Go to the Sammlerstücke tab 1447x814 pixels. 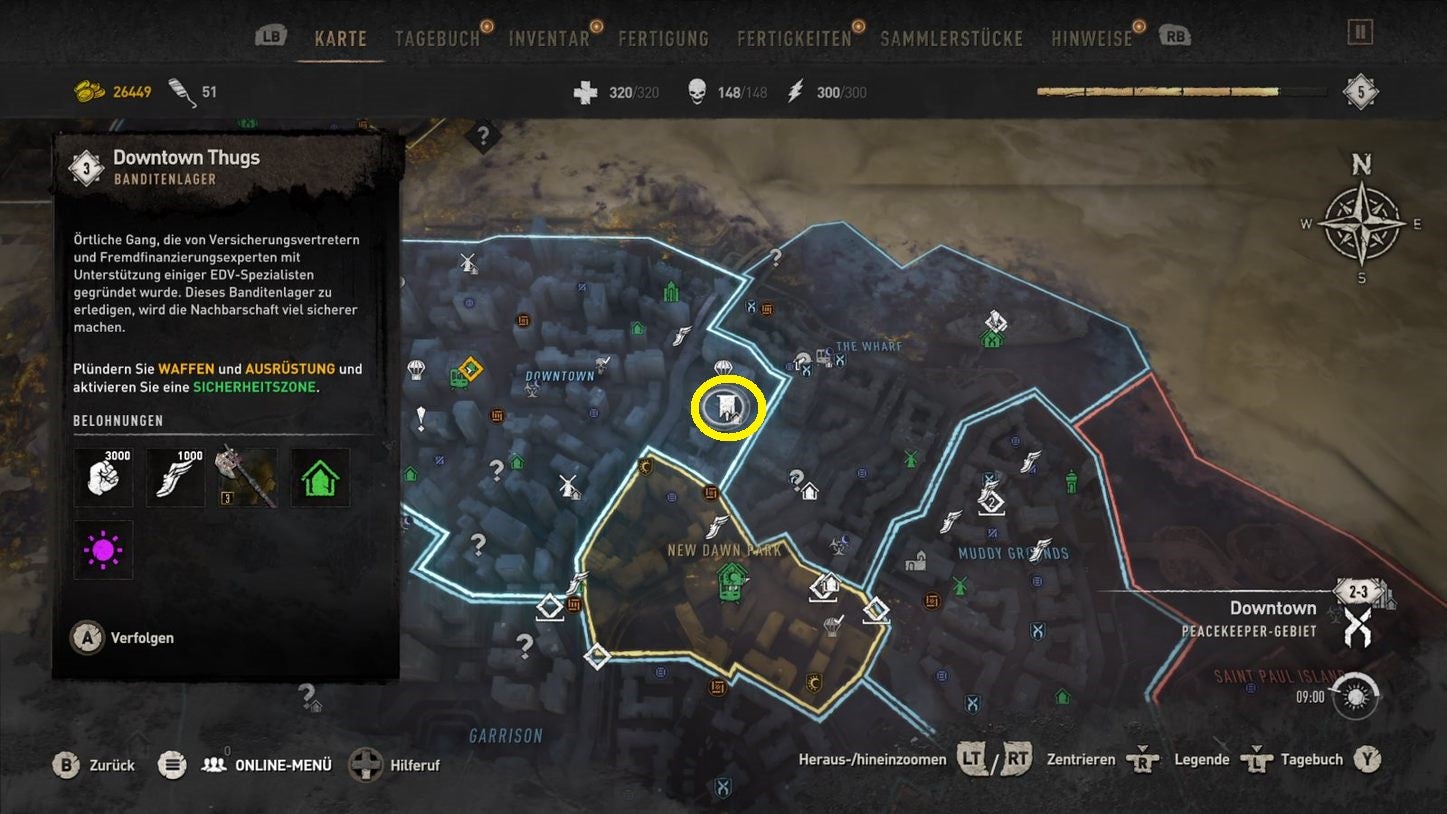tap(951, 39)
